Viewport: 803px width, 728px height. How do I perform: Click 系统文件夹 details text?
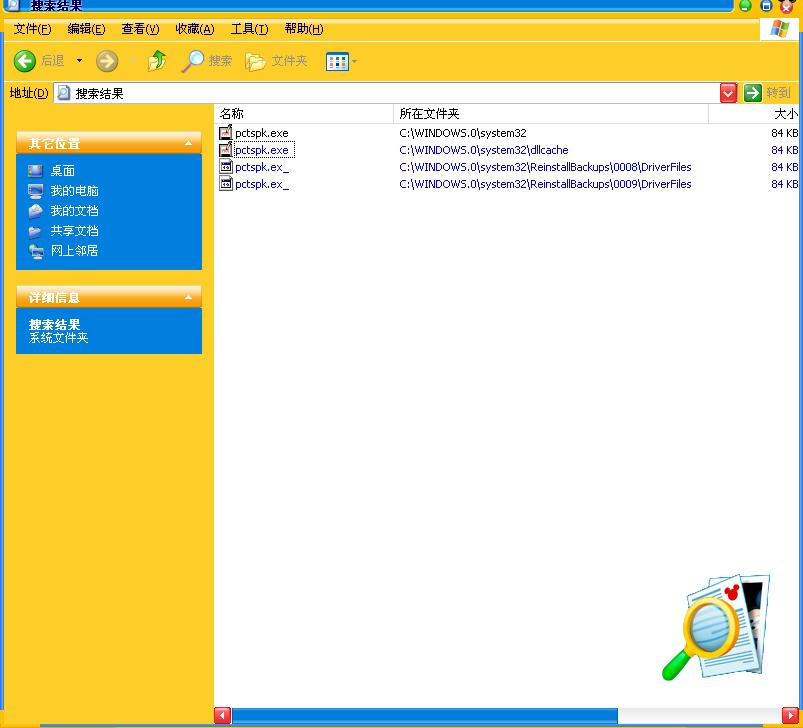pyautogui.click(x=58, y=337)
